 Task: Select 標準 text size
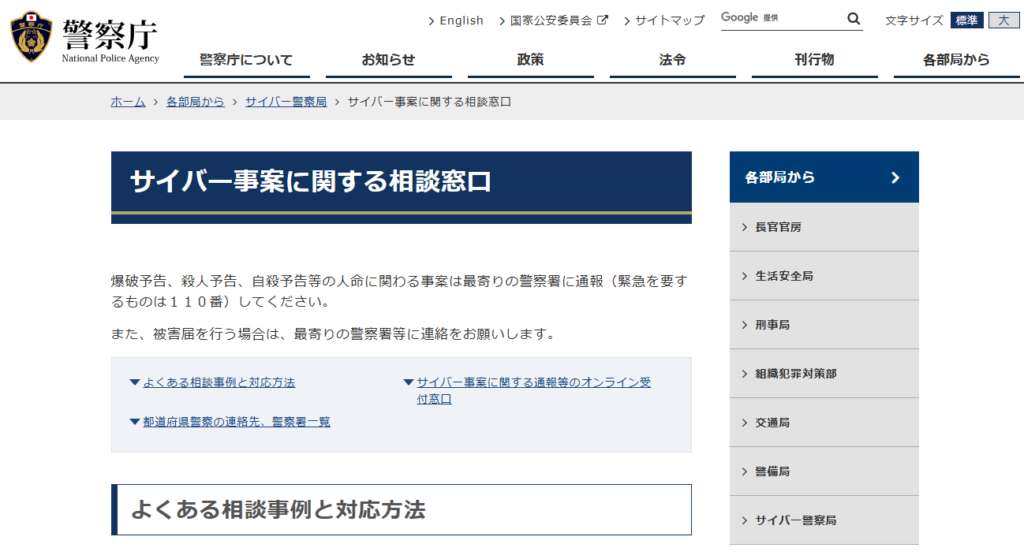pos(967,20)
